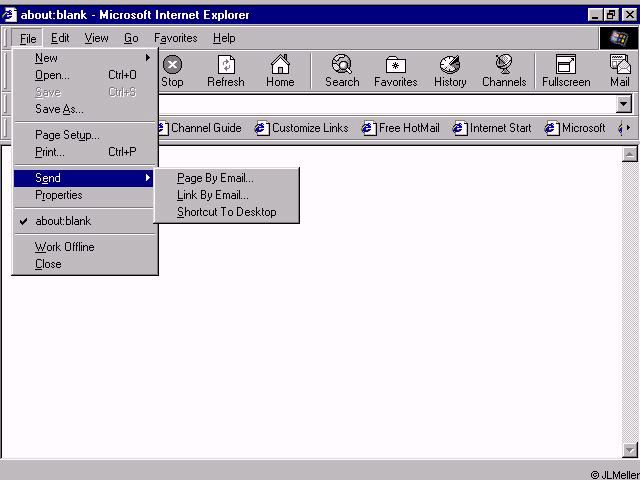Switch to Fullscreen via toolbar icon
Screen dimensions: 640x480
point(566,71)
